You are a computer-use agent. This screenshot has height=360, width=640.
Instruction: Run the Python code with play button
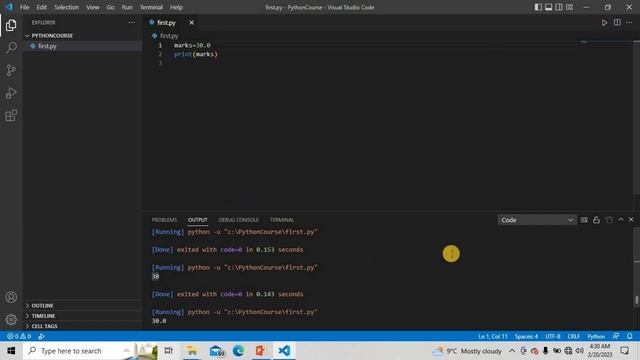(604, 23)
